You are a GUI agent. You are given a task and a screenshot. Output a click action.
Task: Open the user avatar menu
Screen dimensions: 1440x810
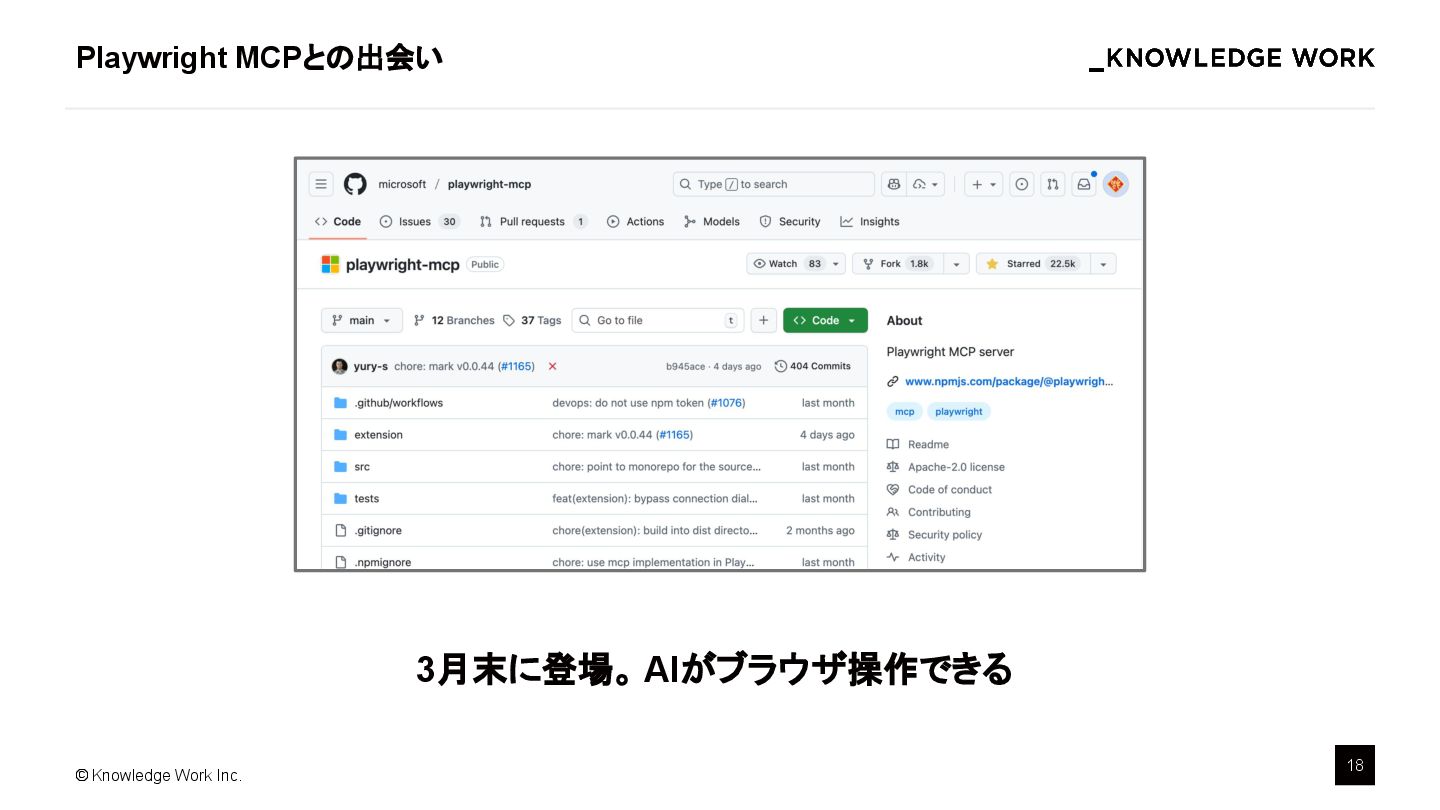click(1116, 184)
